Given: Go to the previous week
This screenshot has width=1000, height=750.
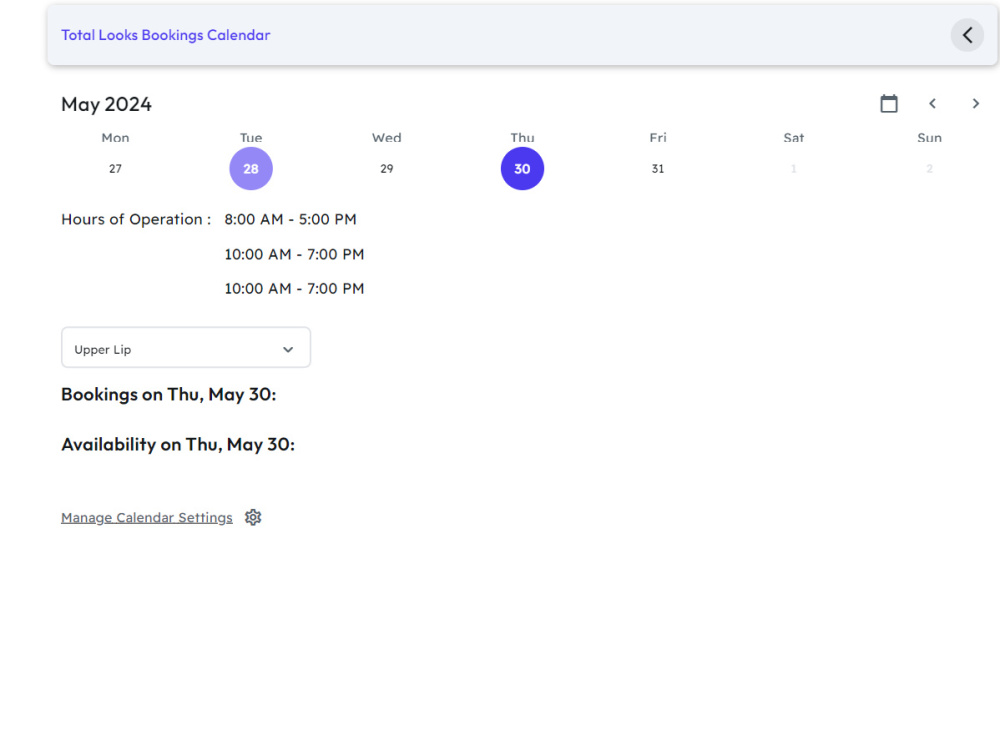Looking at the screenshot, I should [x=932, y=103].
